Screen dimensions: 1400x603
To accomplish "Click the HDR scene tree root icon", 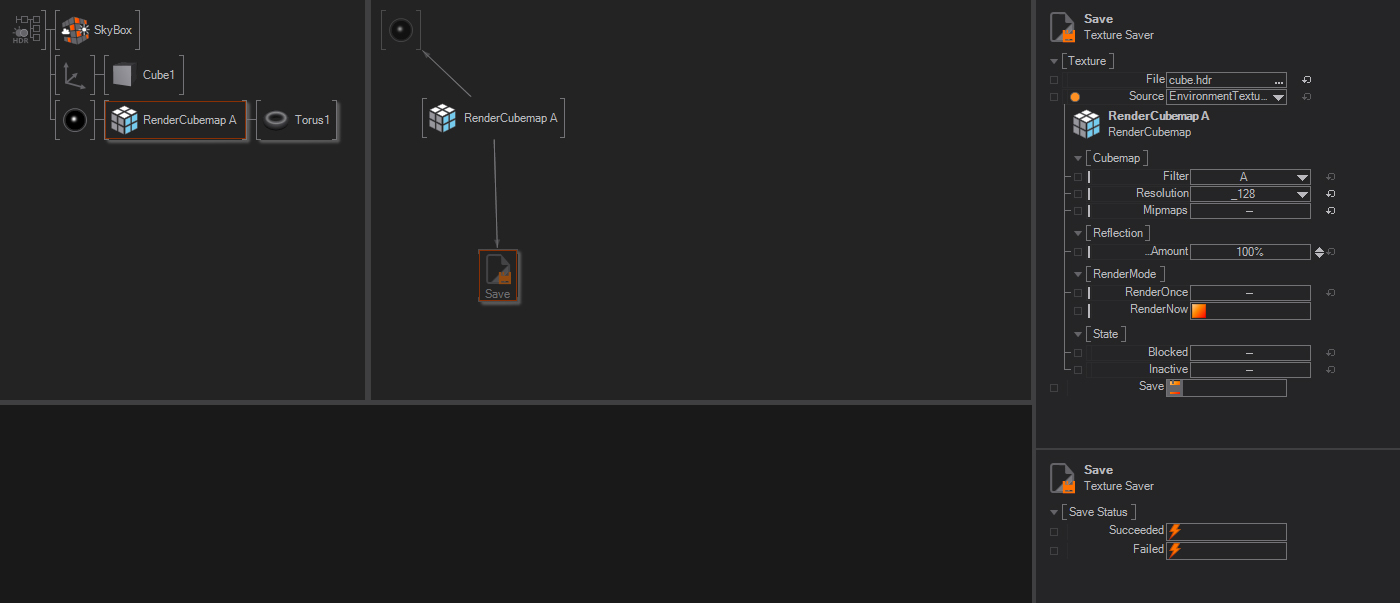I will click(x=27, y=30).
